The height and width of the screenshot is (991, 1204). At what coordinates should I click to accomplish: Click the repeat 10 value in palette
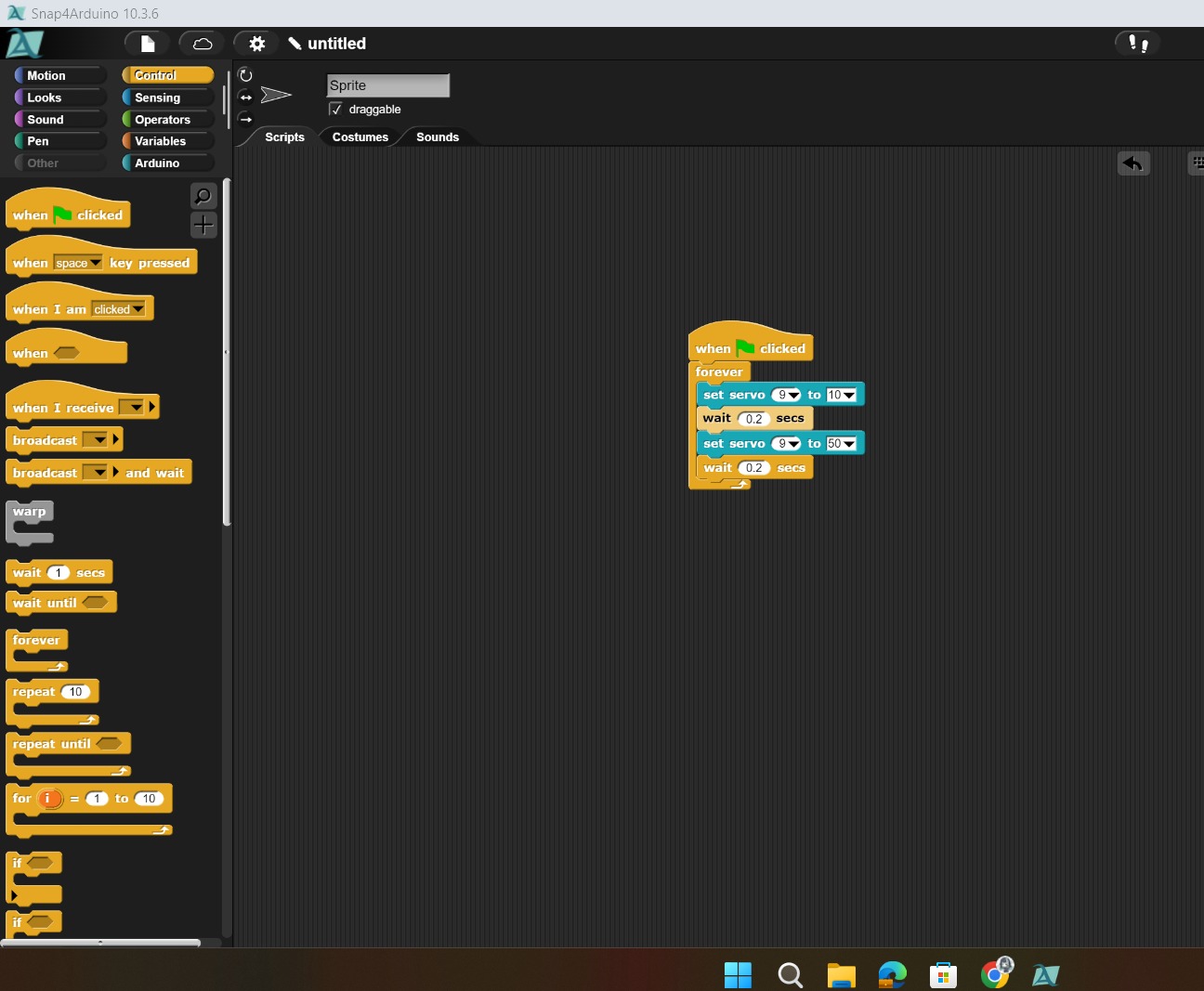pyautogui.click(x=75, y=692)
